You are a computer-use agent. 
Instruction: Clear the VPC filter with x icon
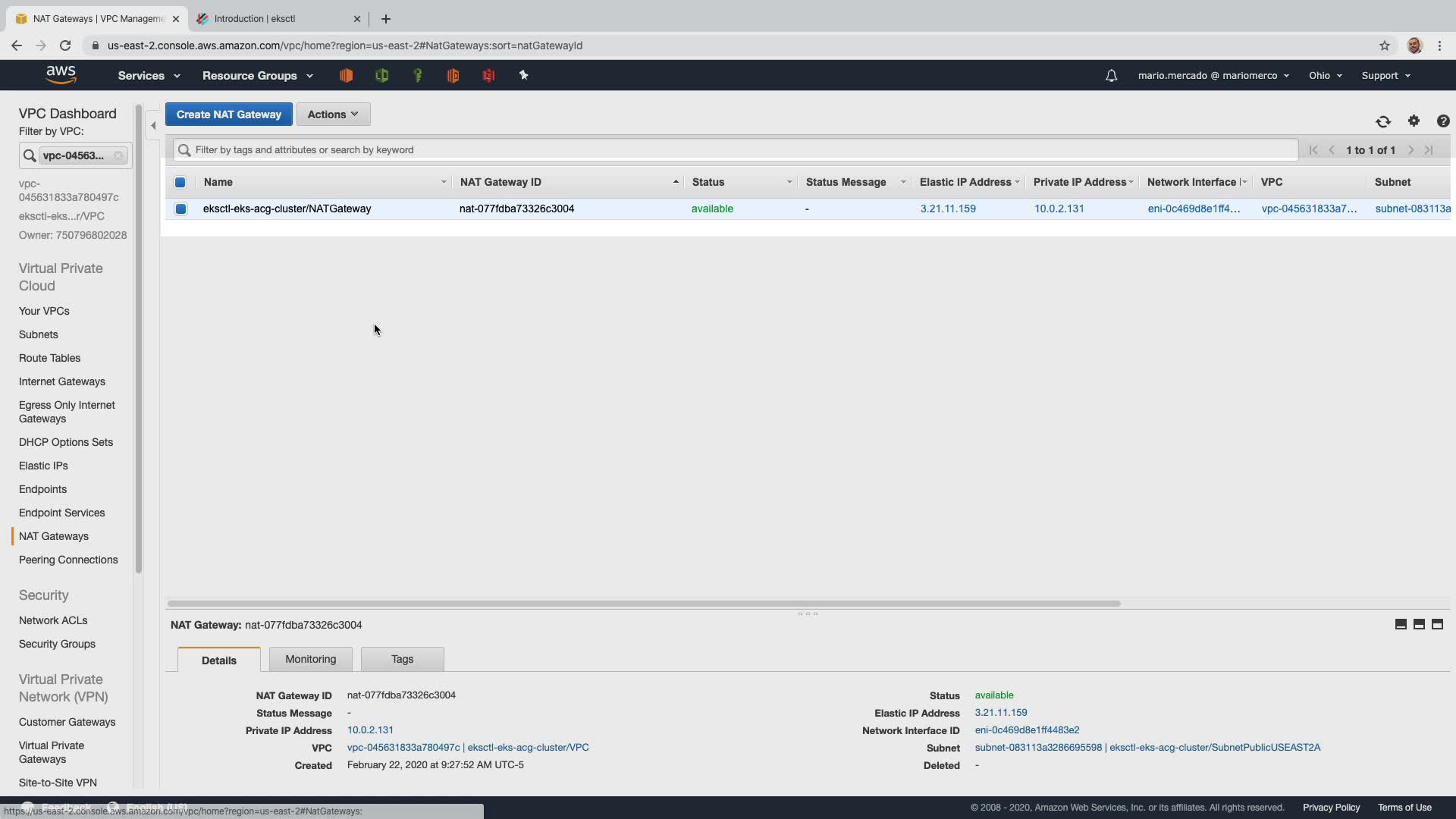coord(118,155)
